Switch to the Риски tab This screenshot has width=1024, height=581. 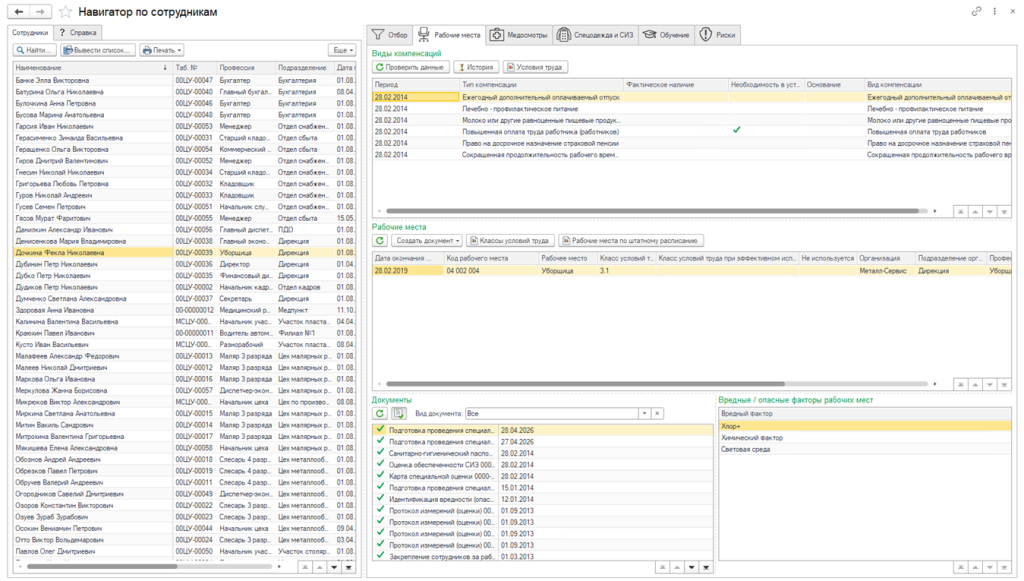(718, 35)
